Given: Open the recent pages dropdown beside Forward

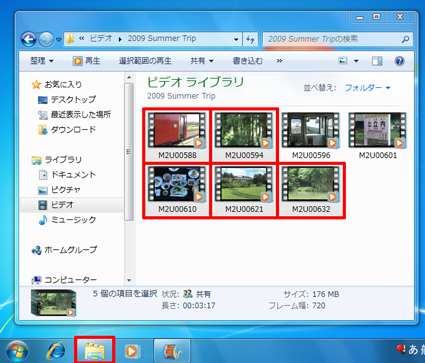Looking at the screenshot, I should click(59, 40).
